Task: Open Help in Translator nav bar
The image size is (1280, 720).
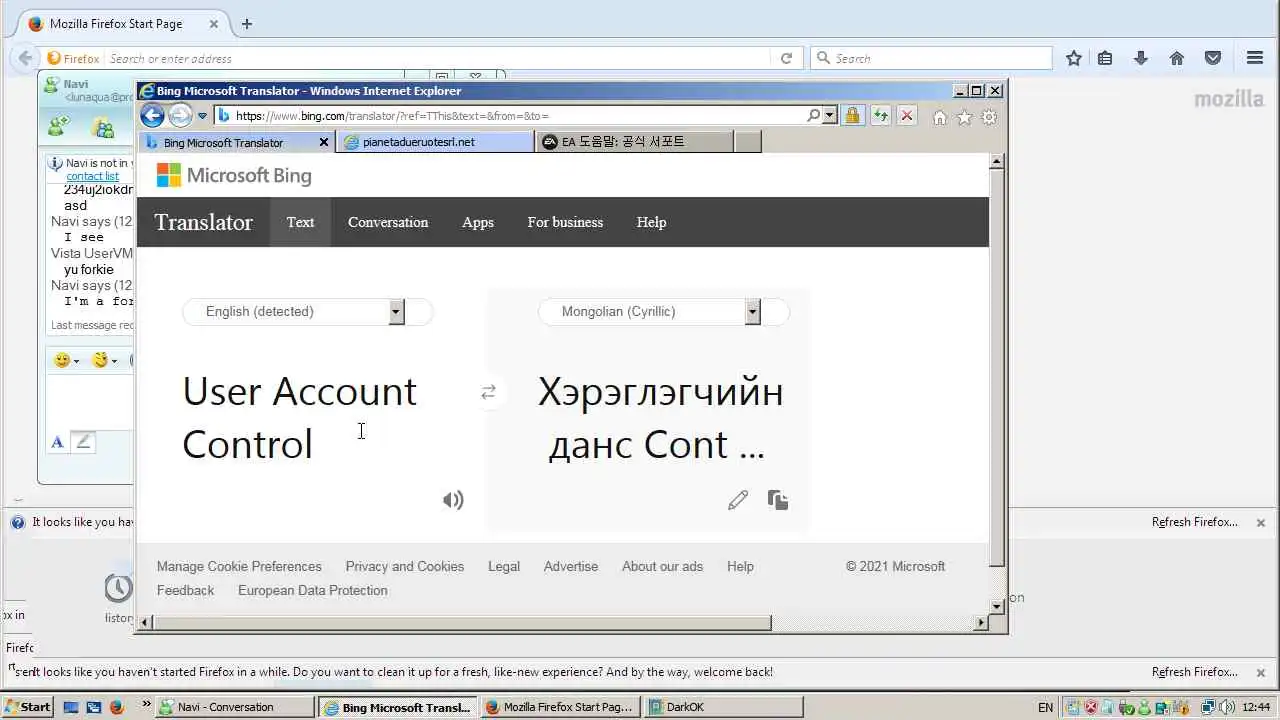Action: click(x=651, y=222)
